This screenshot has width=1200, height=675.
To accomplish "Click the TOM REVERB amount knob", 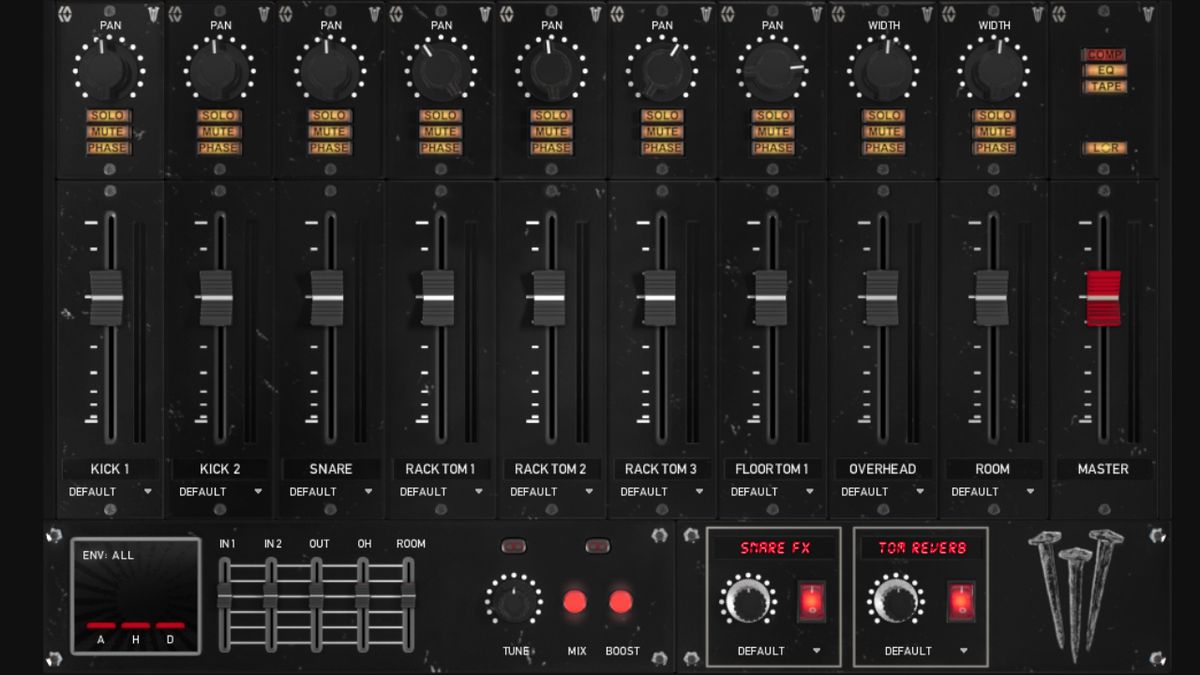I will (x=898, y=600).
